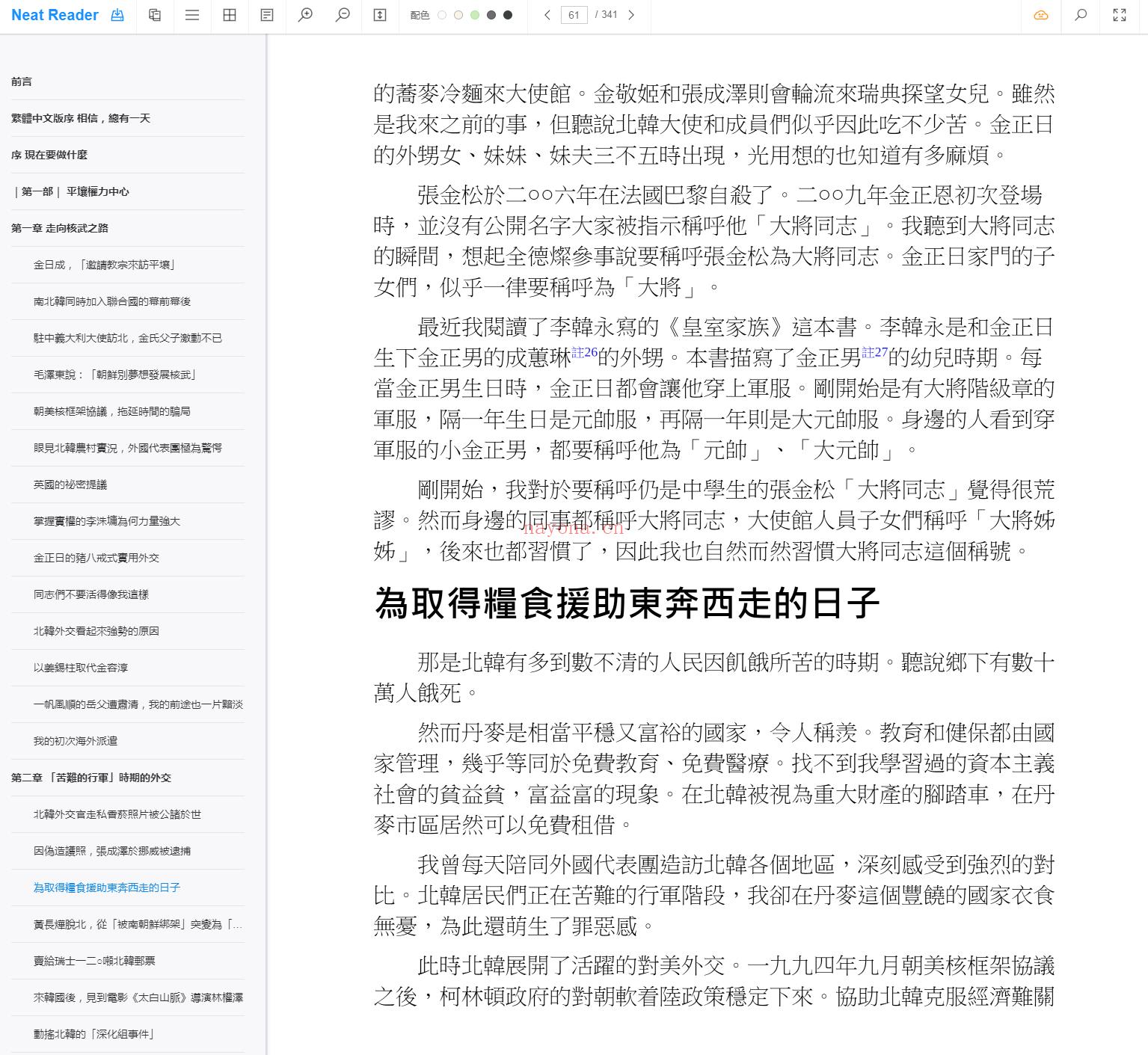Select the dark gray color theme
This screenshot has height=1055, width=1148.
click(x=491, y=15)
